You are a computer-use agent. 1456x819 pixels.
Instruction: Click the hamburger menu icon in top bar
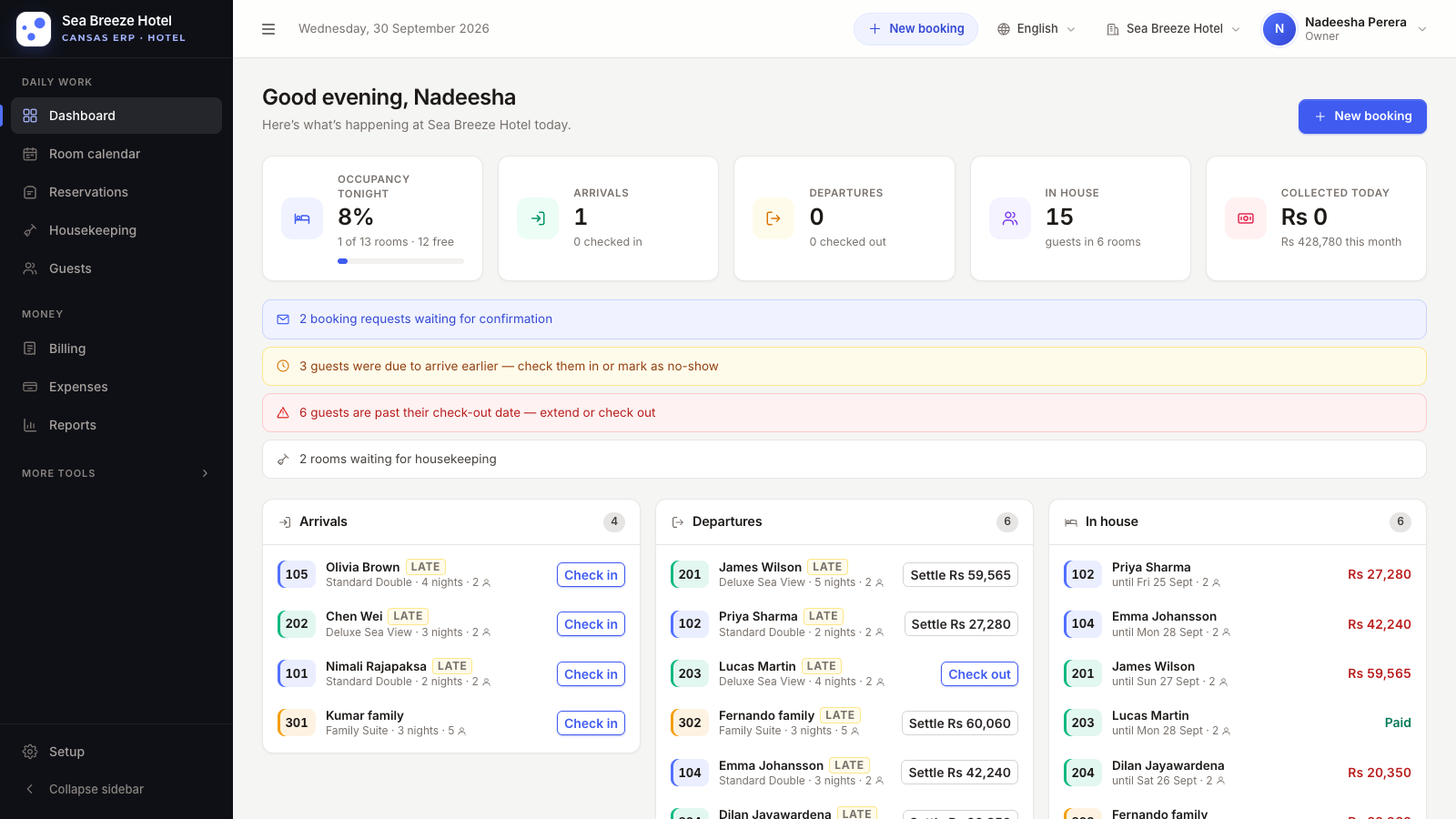click(x=268, y=29)
